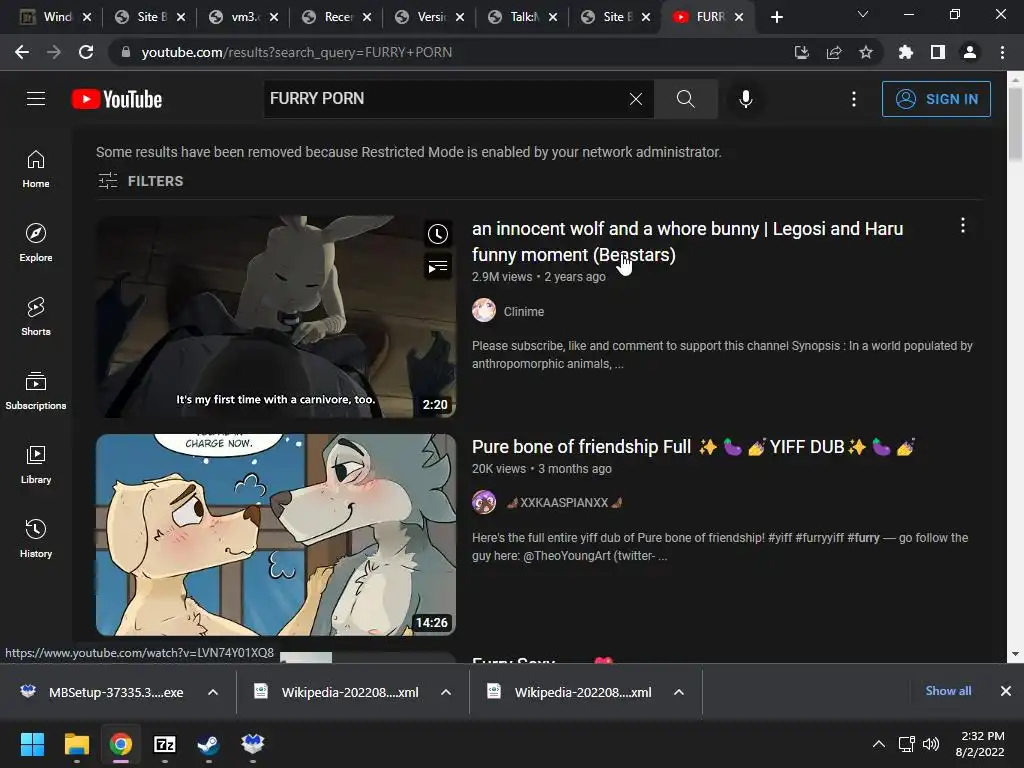Reload the page

86,52
